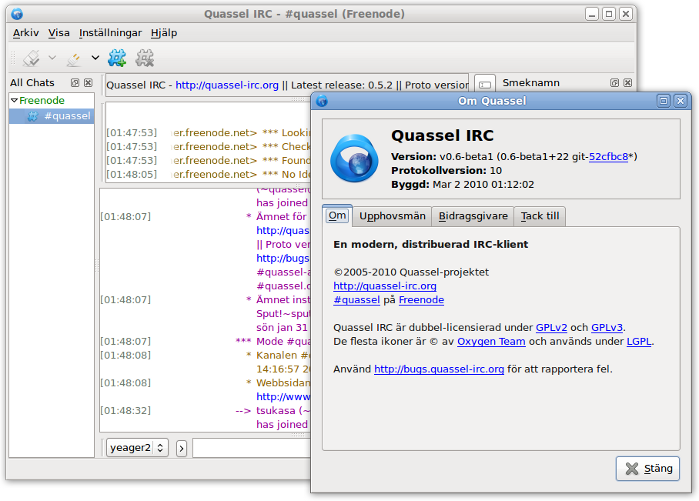Click the main window title bar Quassel icon
This screenshot has width=699, height=501.
point(17,14)
